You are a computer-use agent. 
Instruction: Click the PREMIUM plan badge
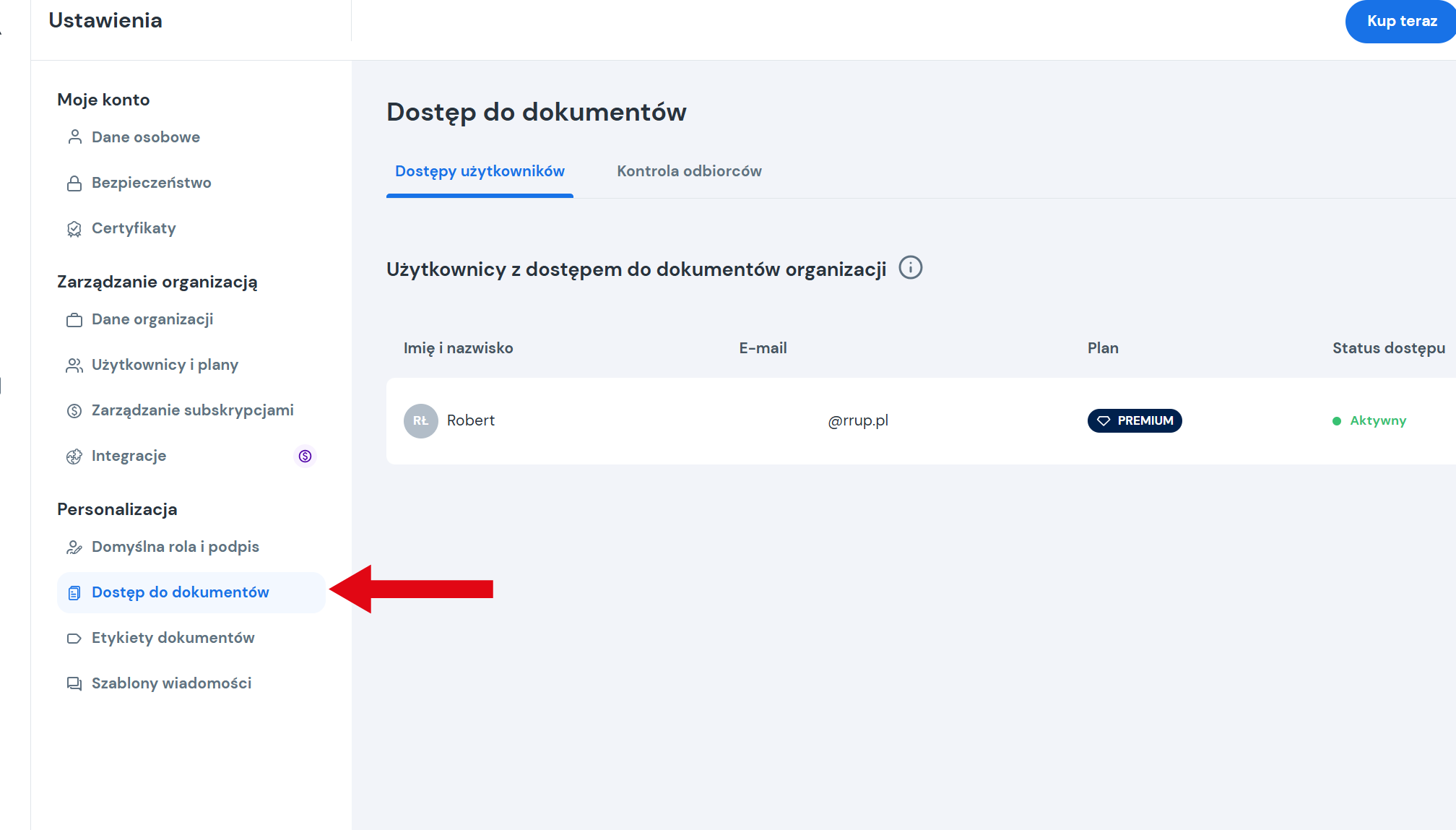coord(1134,420)
